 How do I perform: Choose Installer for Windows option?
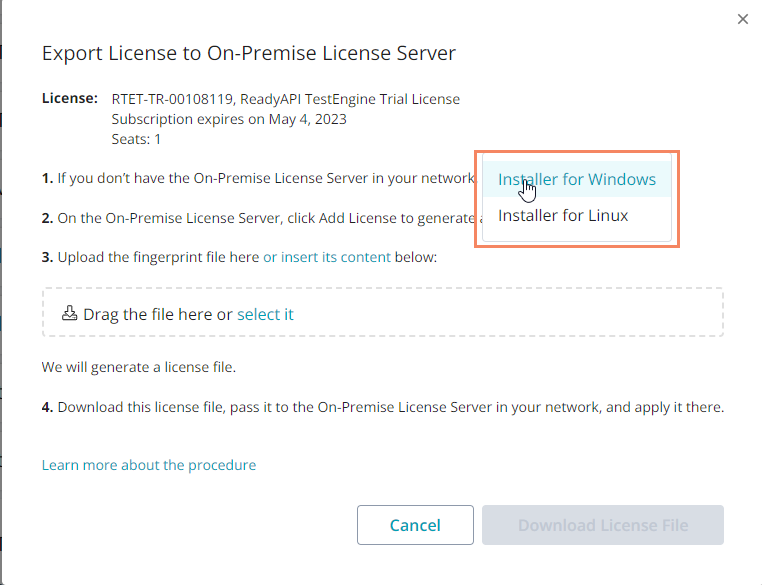577,180
